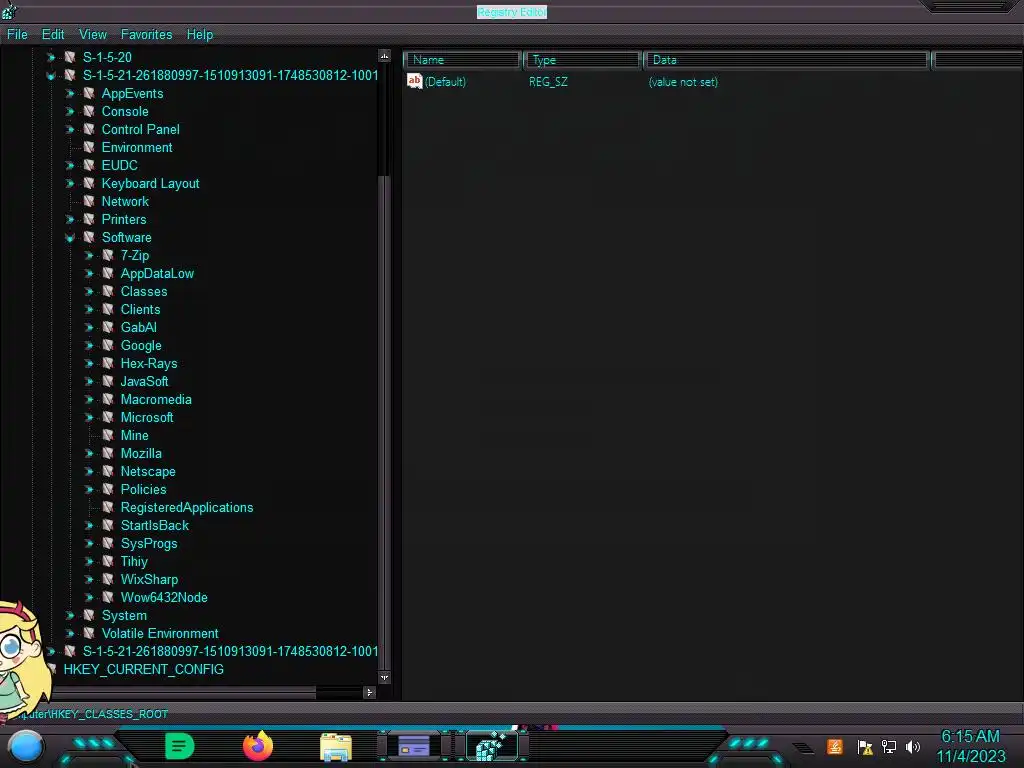Expand the Console key
The height and width of the screenshot is (768, 1024).
(x=70, y=112)
